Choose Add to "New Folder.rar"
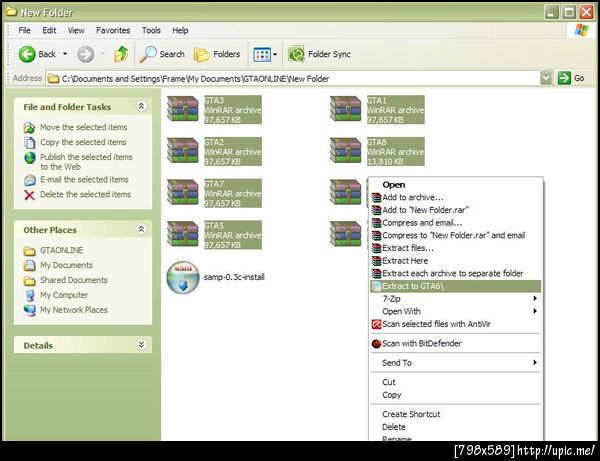This screenshot has height=461, width=600. (x=456, y=210)
